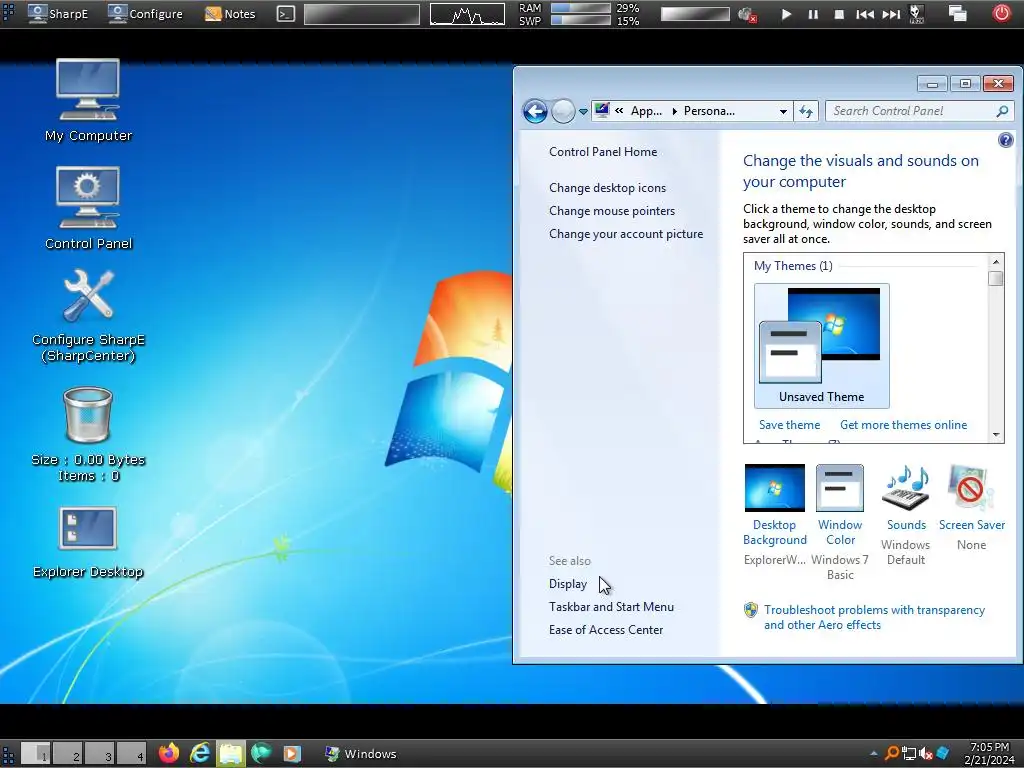The height and width of the screenshot is (768, 1024).
Task: Click Get more themes online link
Action: (x=903, y=424)
